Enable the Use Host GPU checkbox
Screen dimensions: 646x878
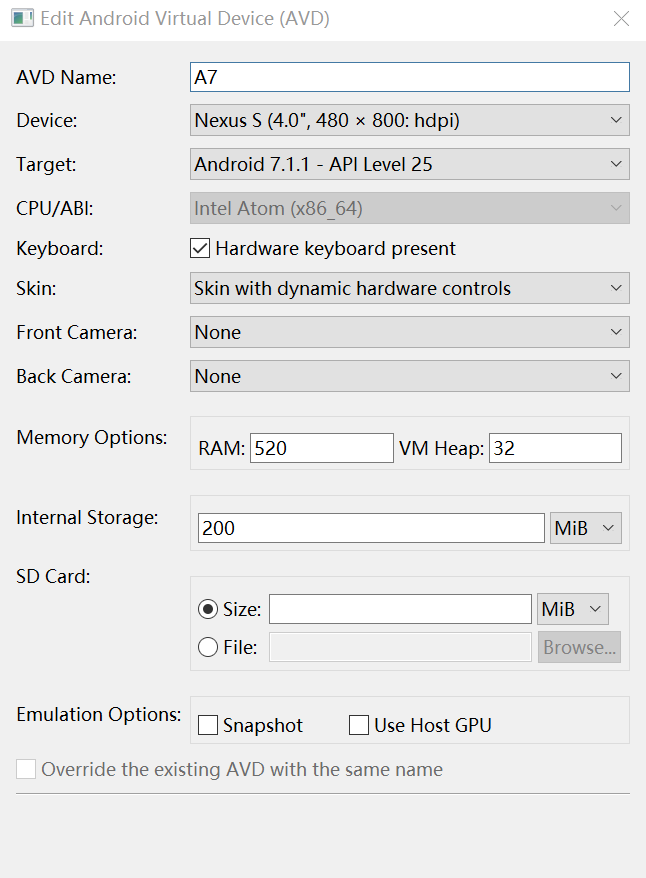click(x=359, y=726)
